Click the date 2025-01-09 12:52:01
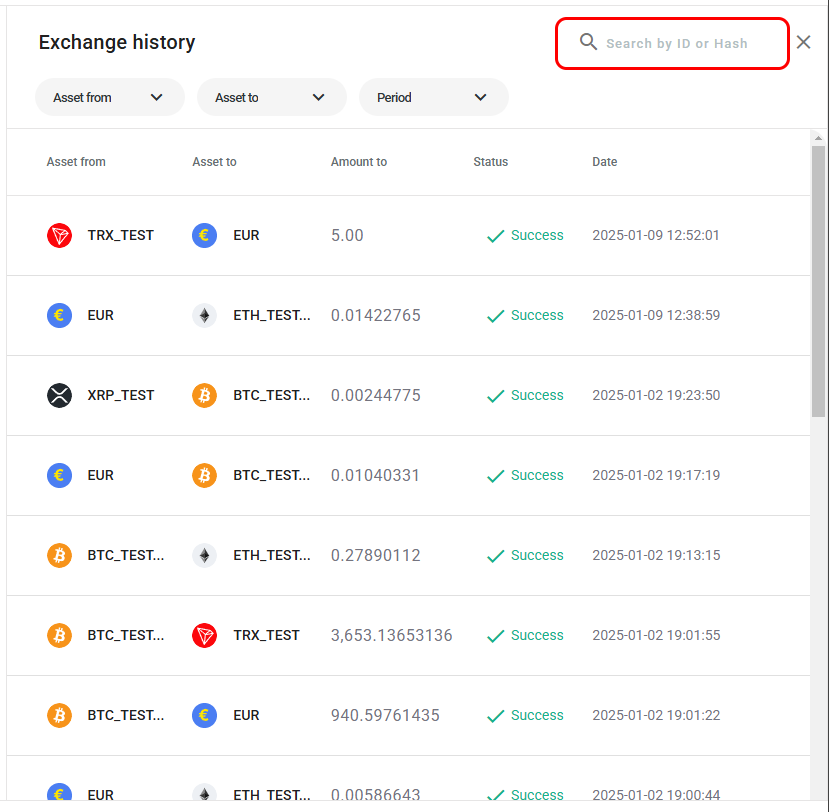Screen dimensions: 829x812 tap(655, 235)
